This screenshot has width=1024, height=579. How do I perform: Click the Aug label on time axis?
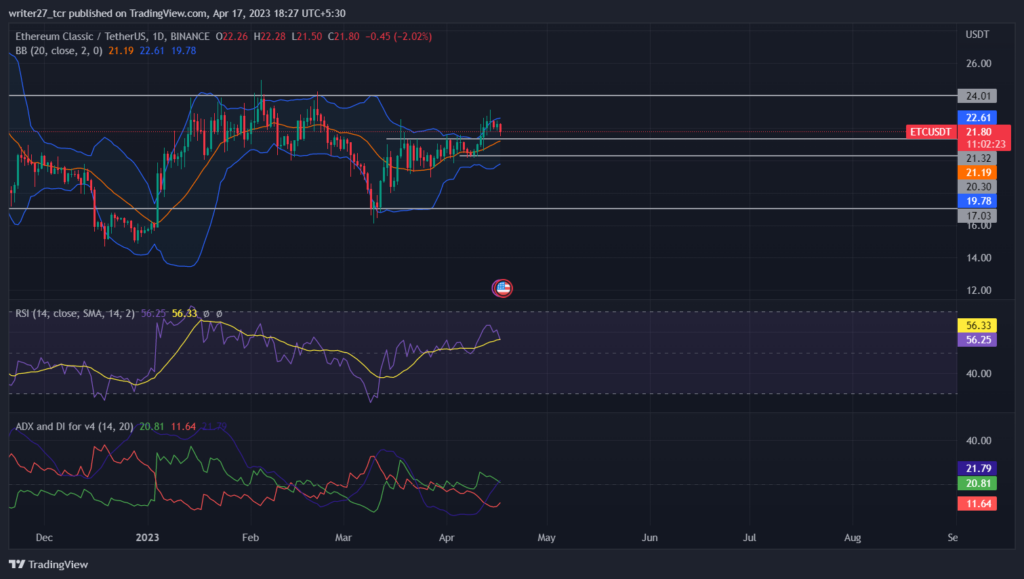click(852, 537)
